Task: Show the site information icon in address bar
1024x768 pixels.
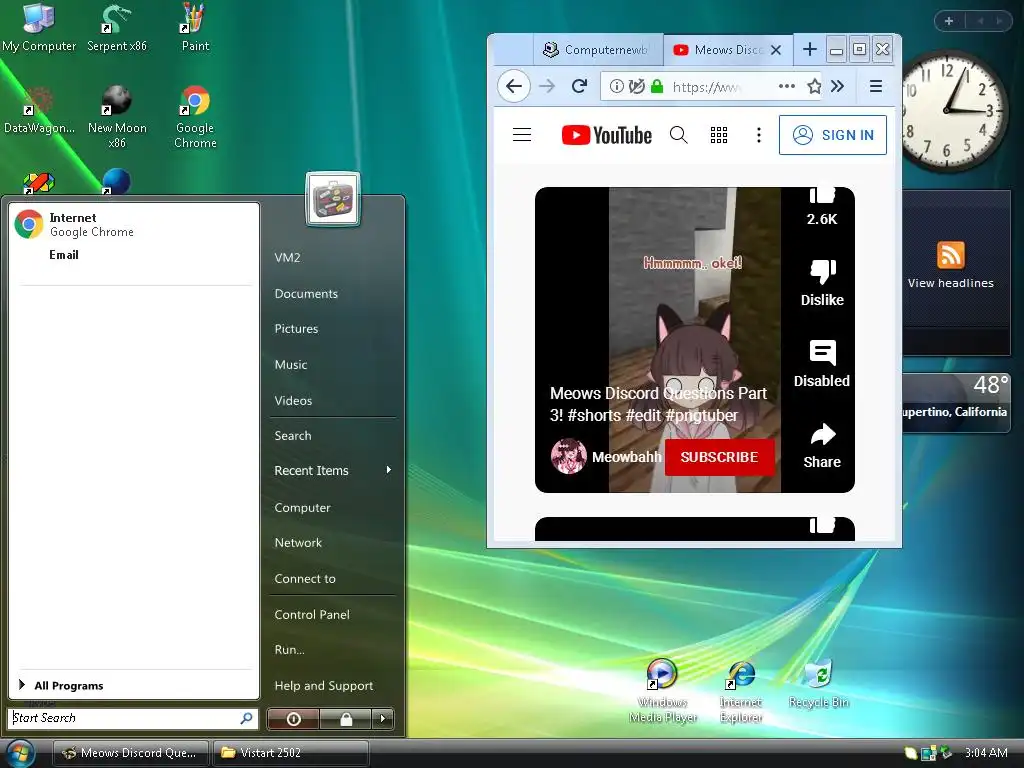Action: click(x=616, y=86)
